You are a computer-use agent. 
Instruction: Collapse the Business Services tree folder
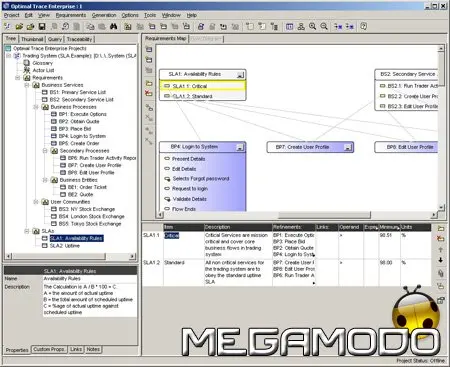(x=27, y=85)
